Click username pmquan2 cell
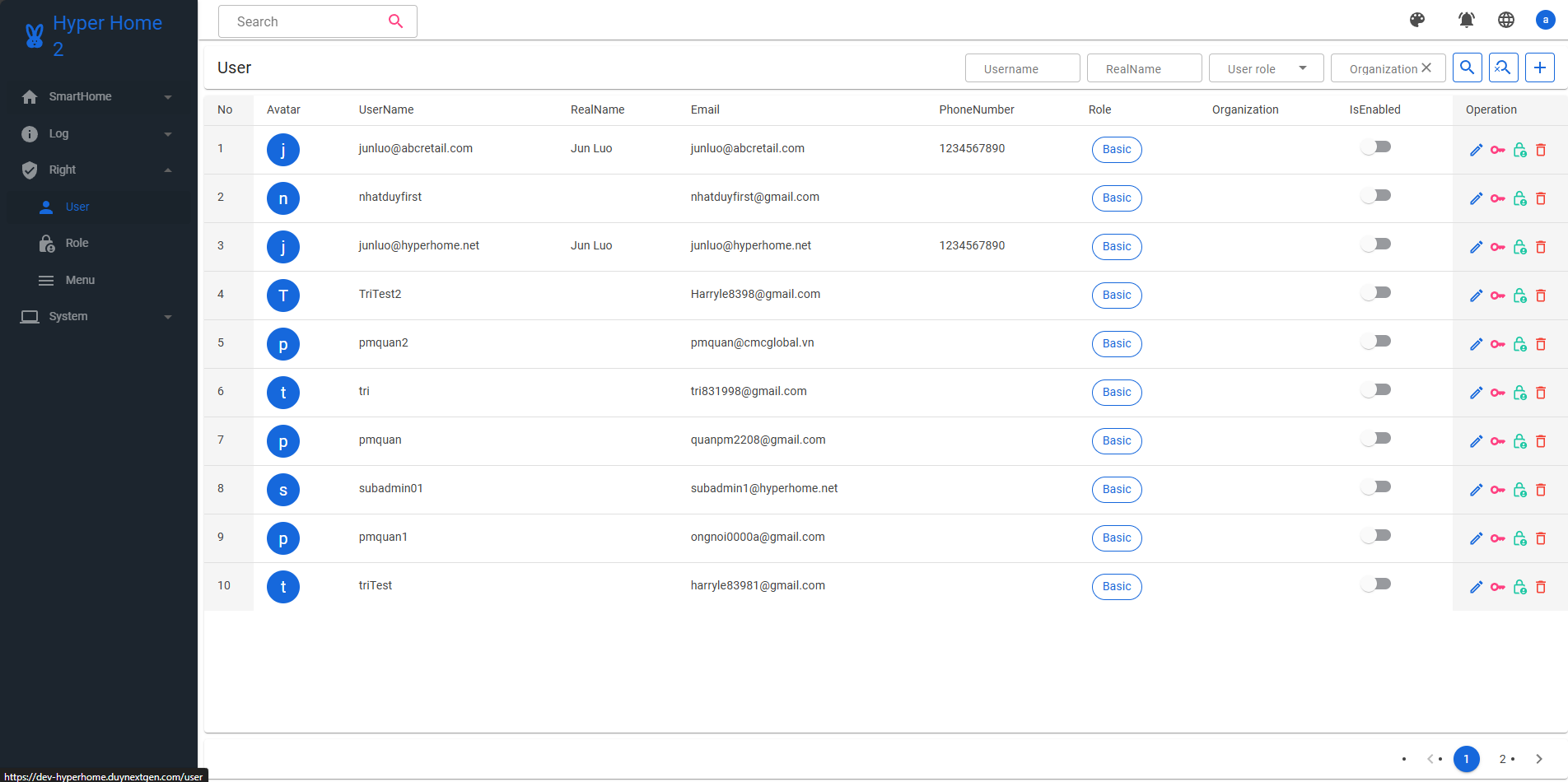The image size is (1568, 782). tap(383, 342)
